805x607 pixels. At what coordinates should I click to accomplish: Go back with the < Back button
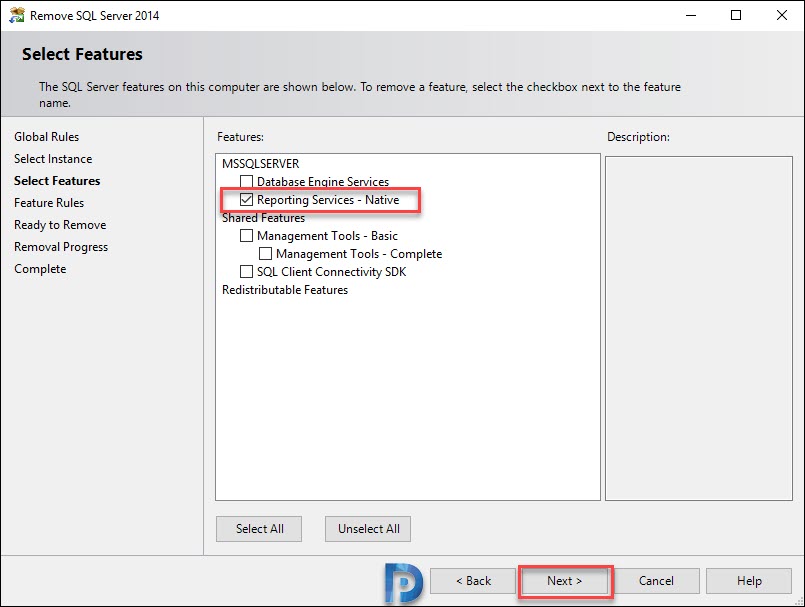click(x=473, y=581)
